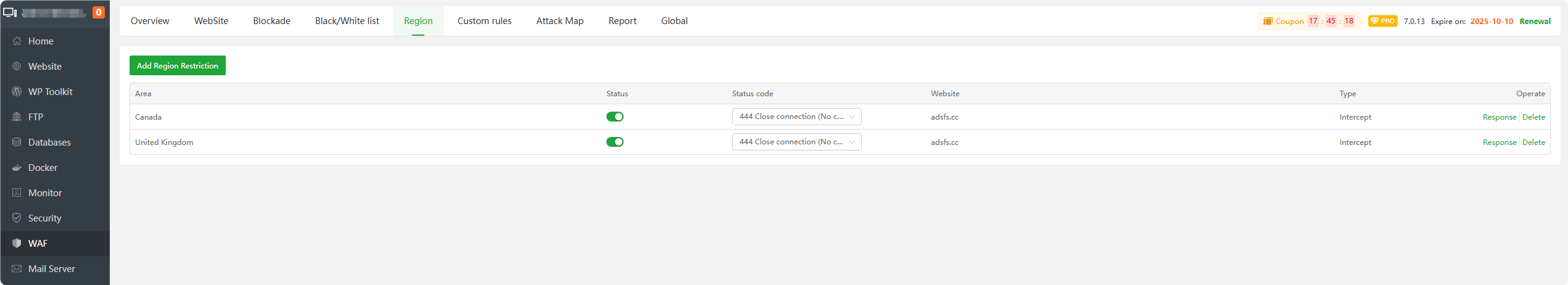The height and width of the screenshot is (285, 1568).
Task: Delete the Canada region rule
Action: [1533, 117]
